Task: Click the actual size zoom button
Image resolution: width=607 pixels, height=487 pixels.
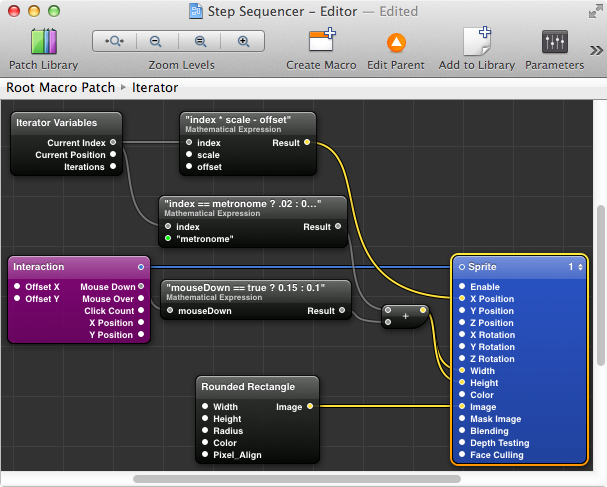Action: point(200,41)
